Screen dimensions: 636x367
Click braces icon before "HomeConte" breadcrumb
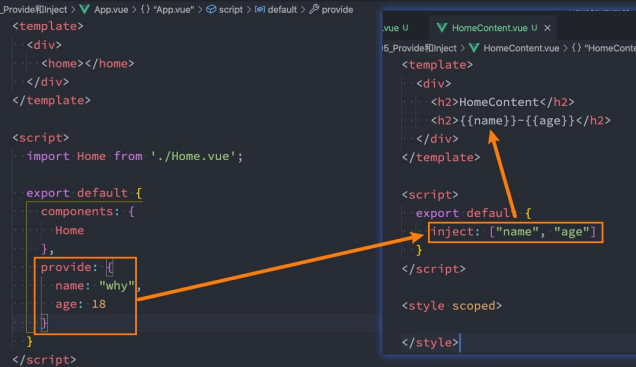pyautogui.click(x=576, y=48)
